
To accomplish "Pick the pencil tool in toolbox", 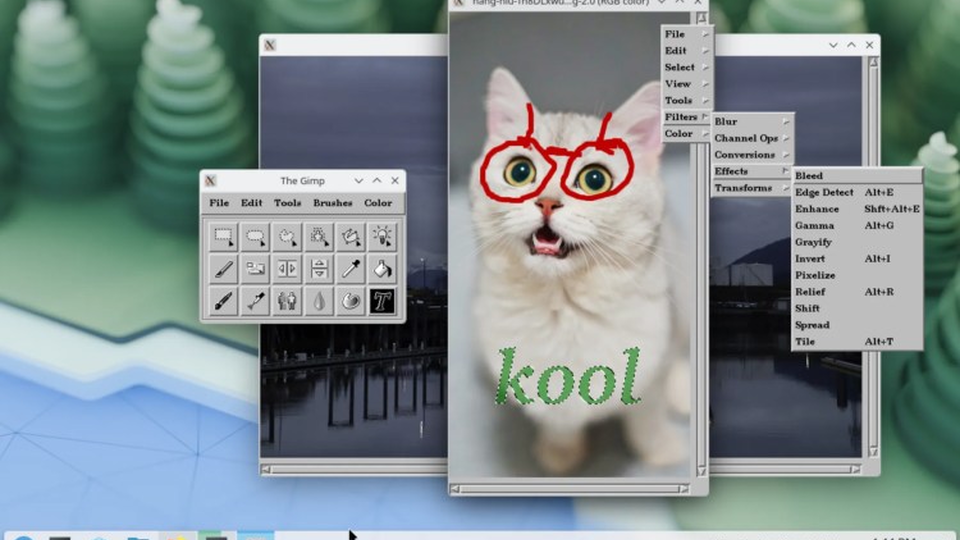I will tap(223, 269).
